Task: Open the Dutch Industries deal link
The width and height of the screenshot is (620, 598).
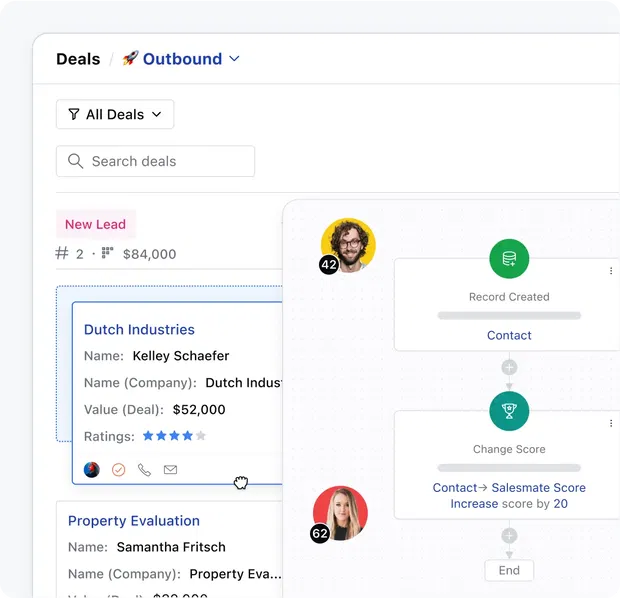Action: coord(139,329)
